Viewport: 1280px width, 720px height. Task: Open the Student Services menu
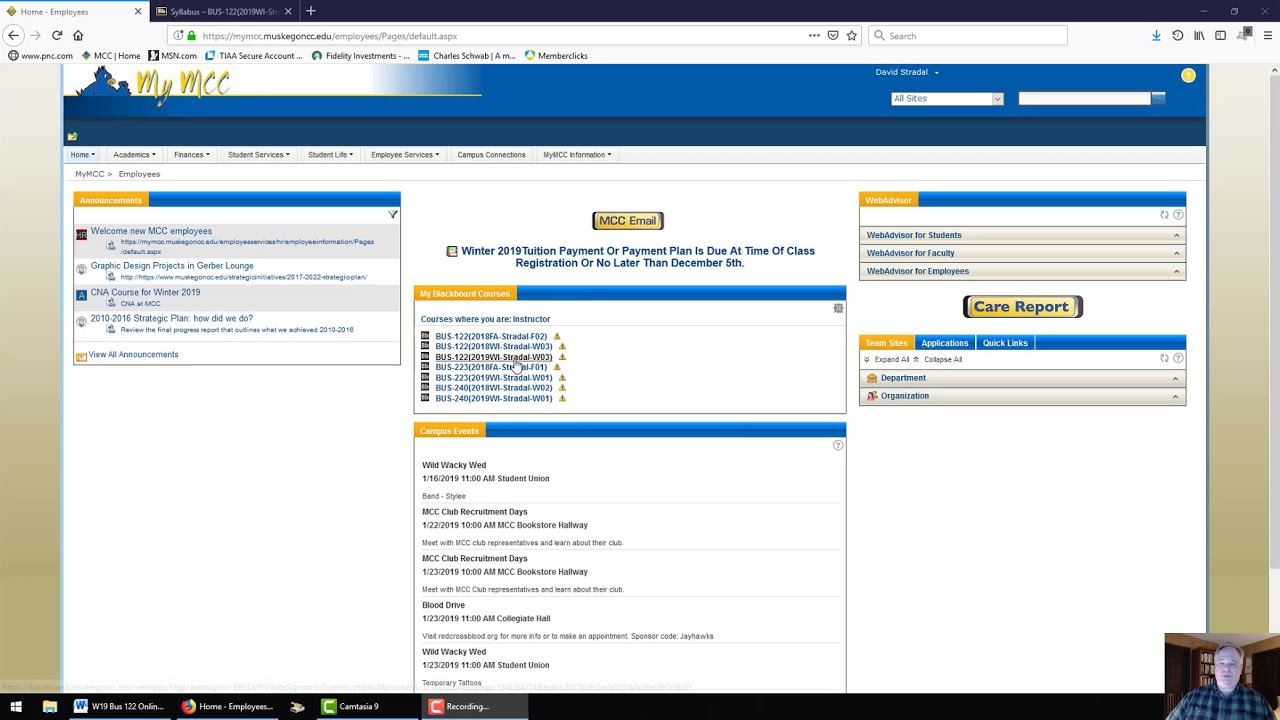click(x=259, y=155)
